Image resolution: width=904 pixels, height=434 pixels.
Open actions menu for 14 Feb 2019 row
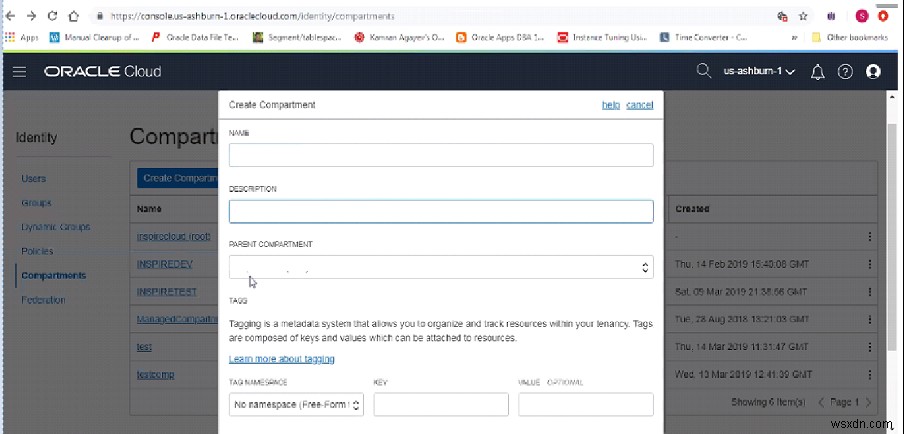tap(869, 264)
